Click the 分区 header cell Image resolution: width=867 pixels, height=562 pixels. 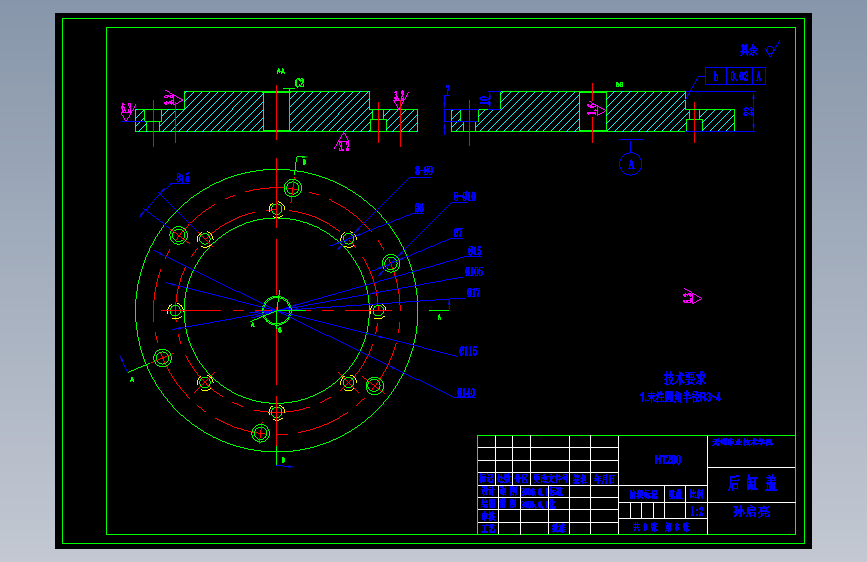[x=521, y=479]
